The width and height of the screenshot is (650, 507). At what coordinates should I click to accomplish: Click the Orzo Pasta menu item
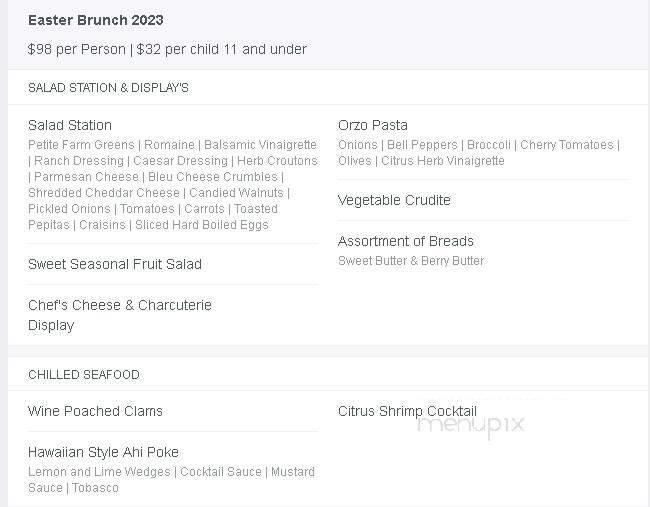tap(373, 125)
